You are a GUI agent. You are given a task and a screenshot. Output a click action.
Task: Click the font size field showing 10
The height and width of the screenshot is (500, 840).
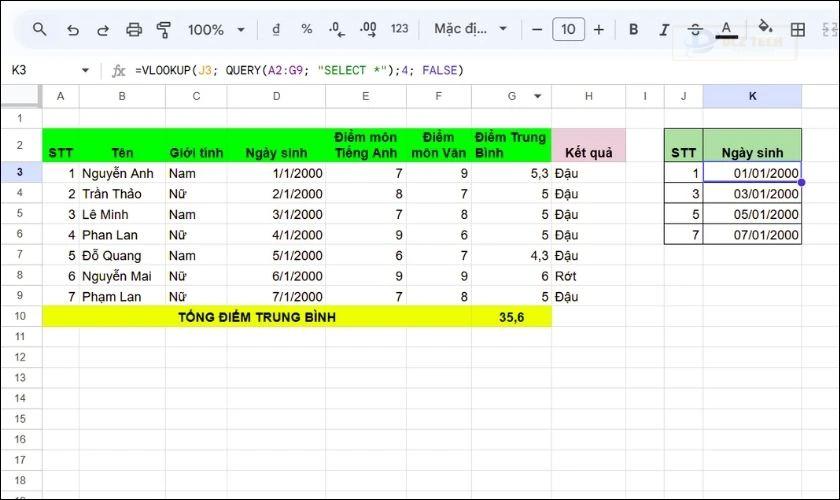coord(568,29)
